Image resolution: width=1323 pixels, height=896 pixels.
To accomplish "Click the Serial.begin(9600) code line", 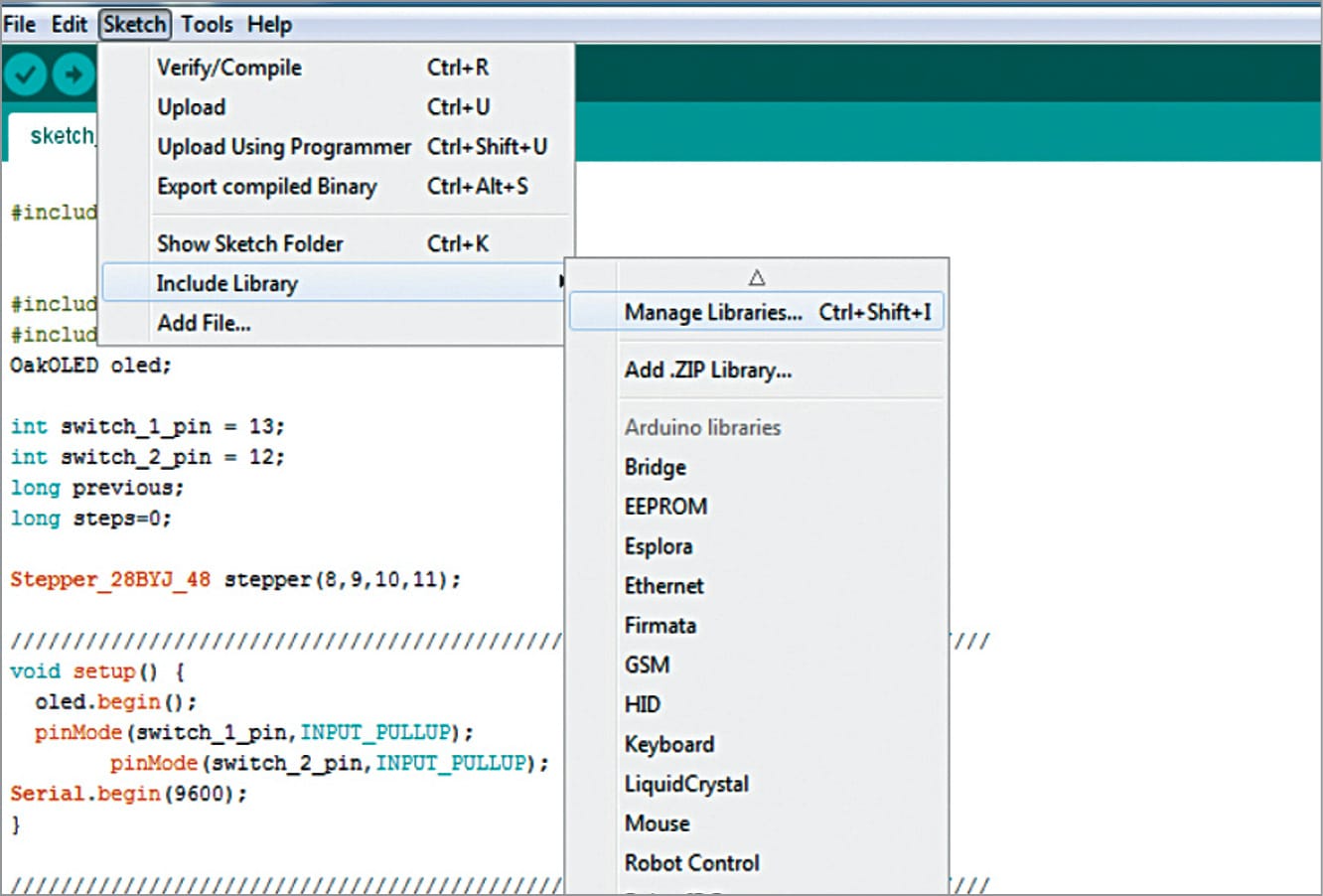I will pyautogui.click(x=128, y=794).
